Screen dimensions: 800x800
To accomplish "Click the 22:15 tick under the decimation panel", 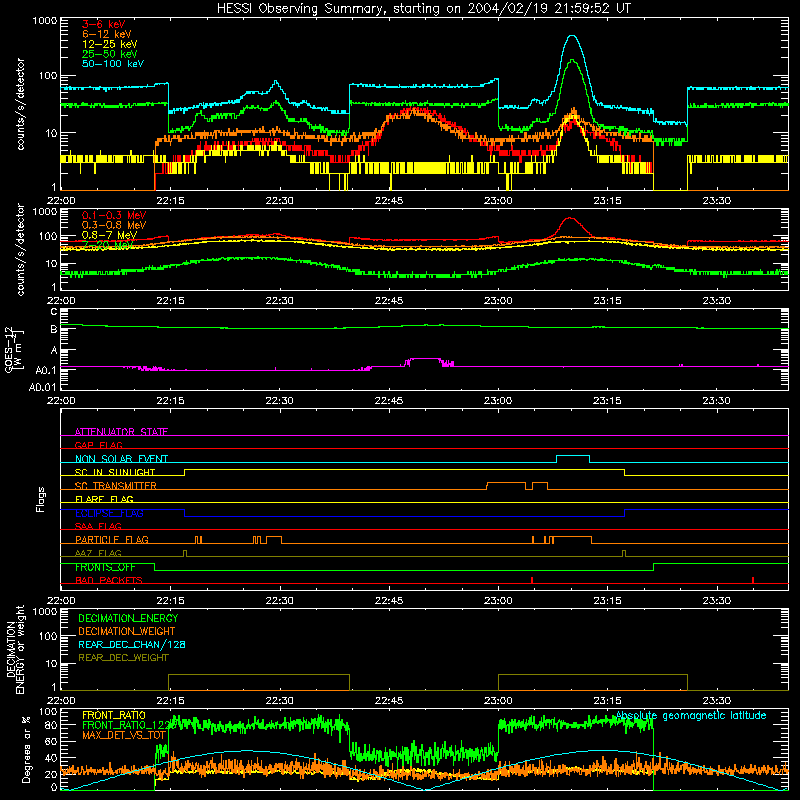I will [170, 701].
